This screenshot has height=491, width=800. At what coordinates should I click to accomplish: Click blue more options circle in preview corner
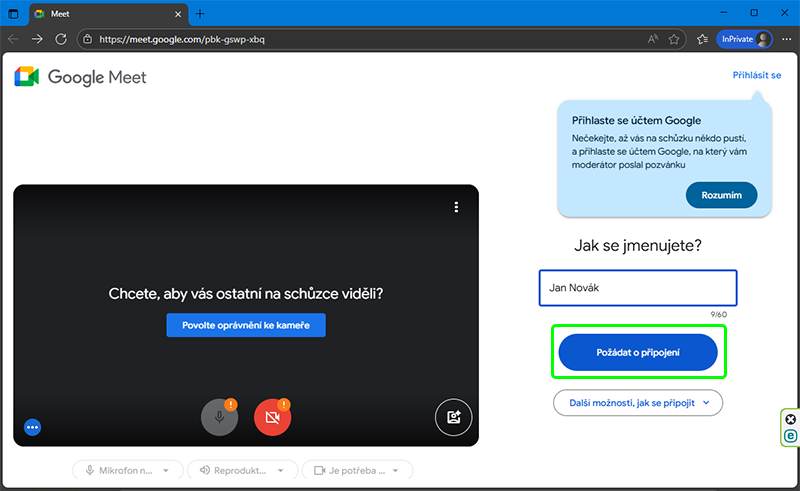(32, 427)
